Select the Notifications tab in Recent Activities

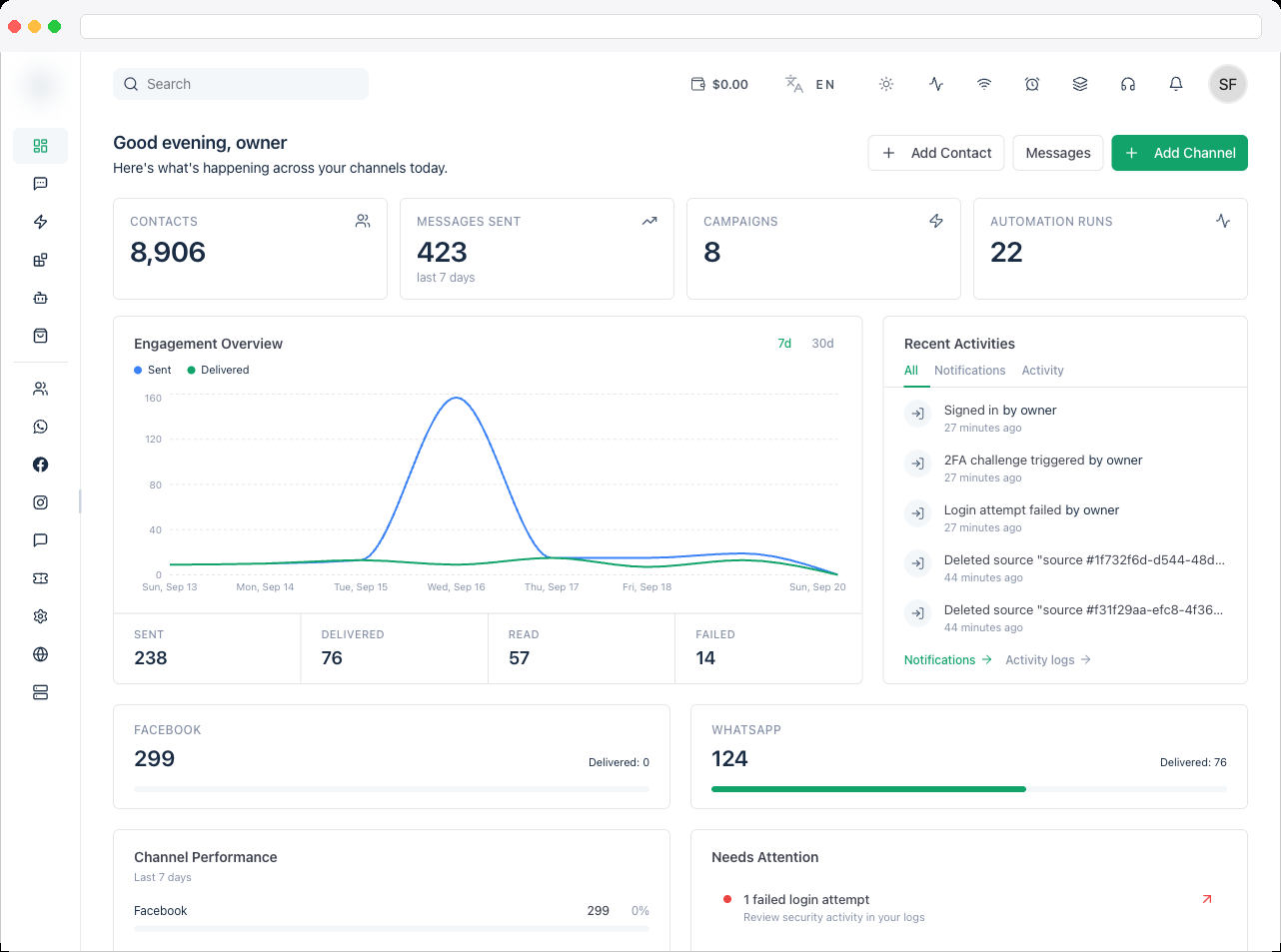pyautogui.click(x=969, y=371)
